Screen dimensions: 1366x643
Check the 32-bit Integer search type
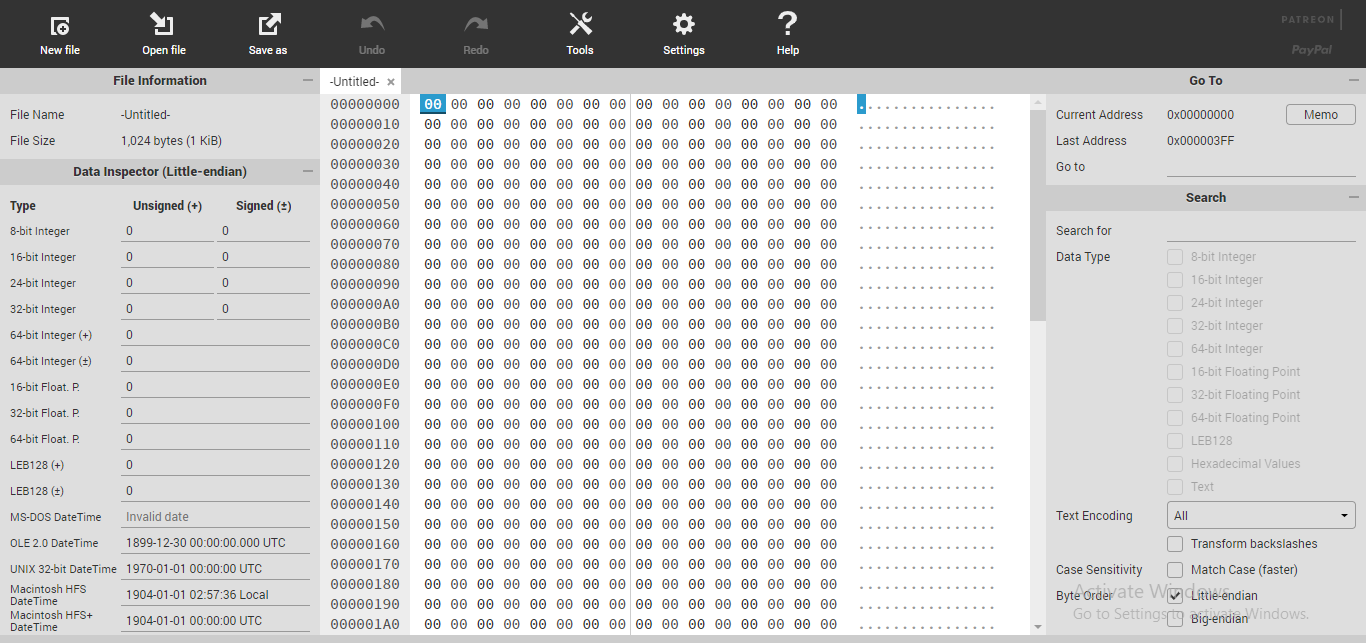pos(1175,326)
